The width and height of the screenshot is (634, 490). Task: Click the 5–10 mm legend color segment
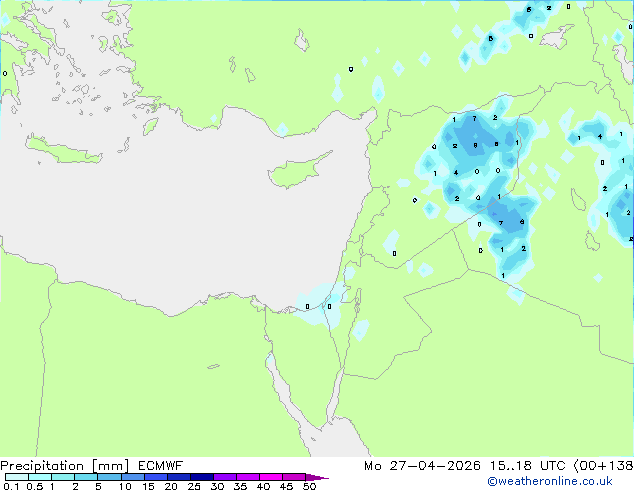109,477
